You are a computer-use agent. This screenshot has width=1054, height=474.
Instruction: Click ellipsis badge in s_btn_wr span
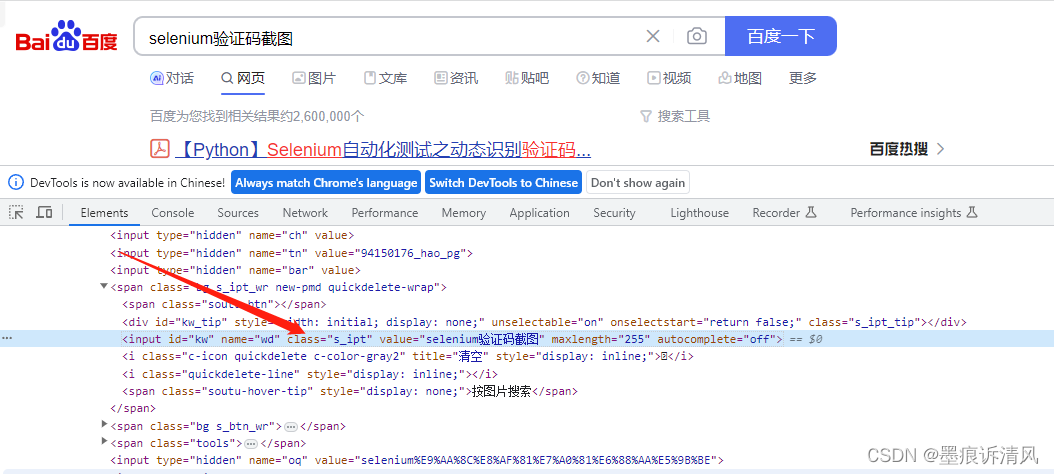pyautogui.click(x=290, y=426)
